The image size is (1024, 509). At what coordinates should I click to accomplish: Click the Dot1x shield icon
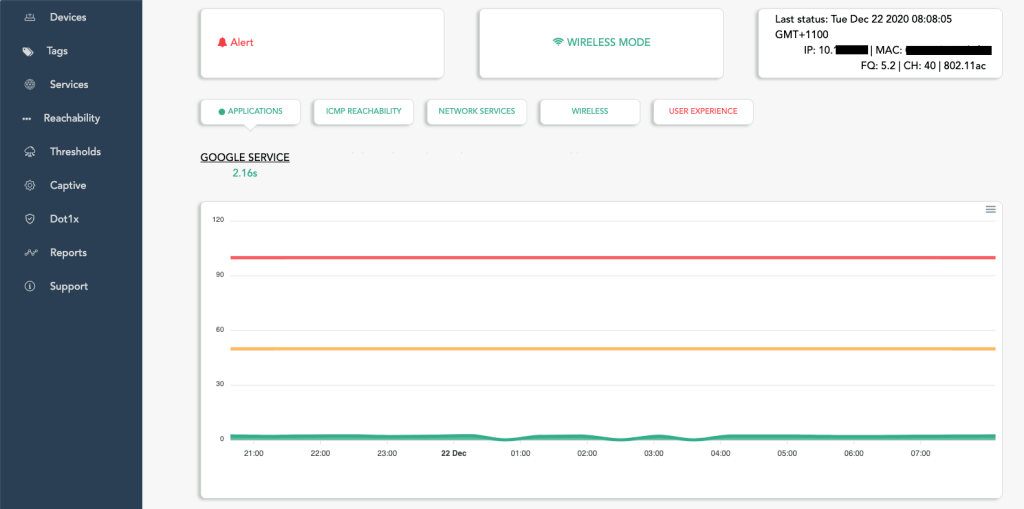click(x=29, y=219)
